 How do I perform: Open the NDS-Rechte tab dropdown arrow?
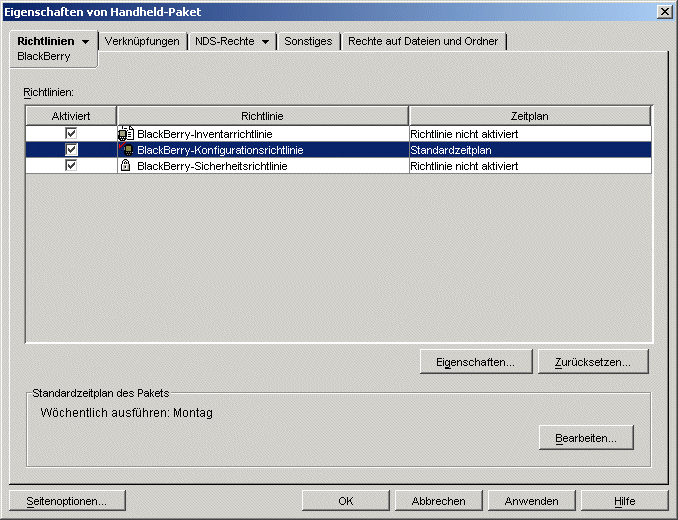coord(265,42)
